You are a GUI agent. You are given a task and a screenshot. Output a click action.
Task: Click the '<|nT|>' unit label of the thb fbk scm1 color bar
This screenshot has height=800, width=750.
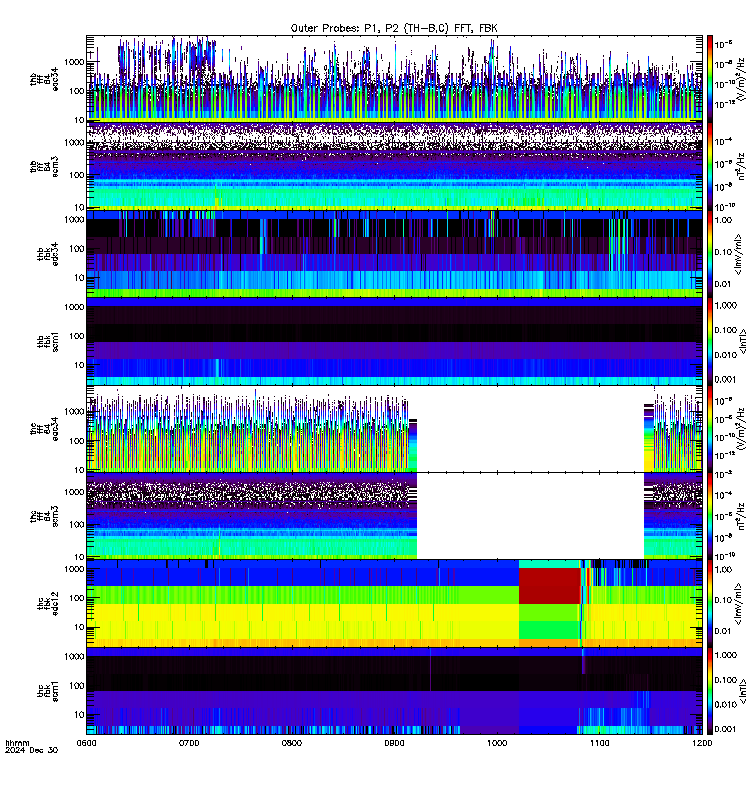743,341
